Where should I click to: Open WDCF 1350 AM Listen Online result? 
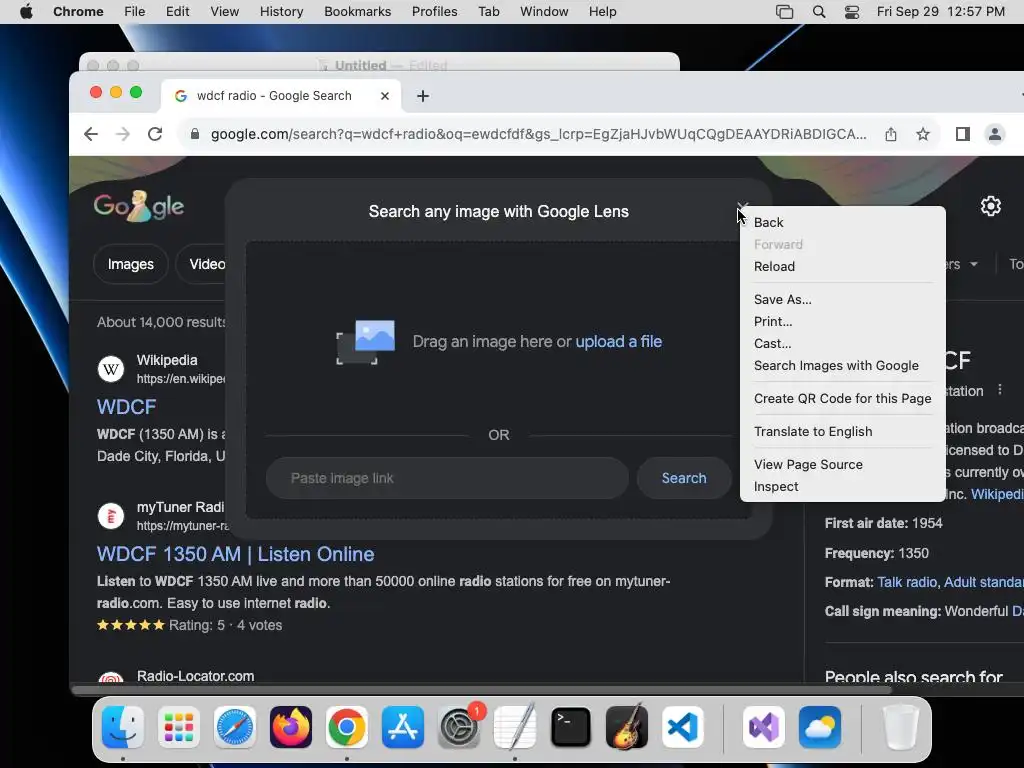point(236,554)
